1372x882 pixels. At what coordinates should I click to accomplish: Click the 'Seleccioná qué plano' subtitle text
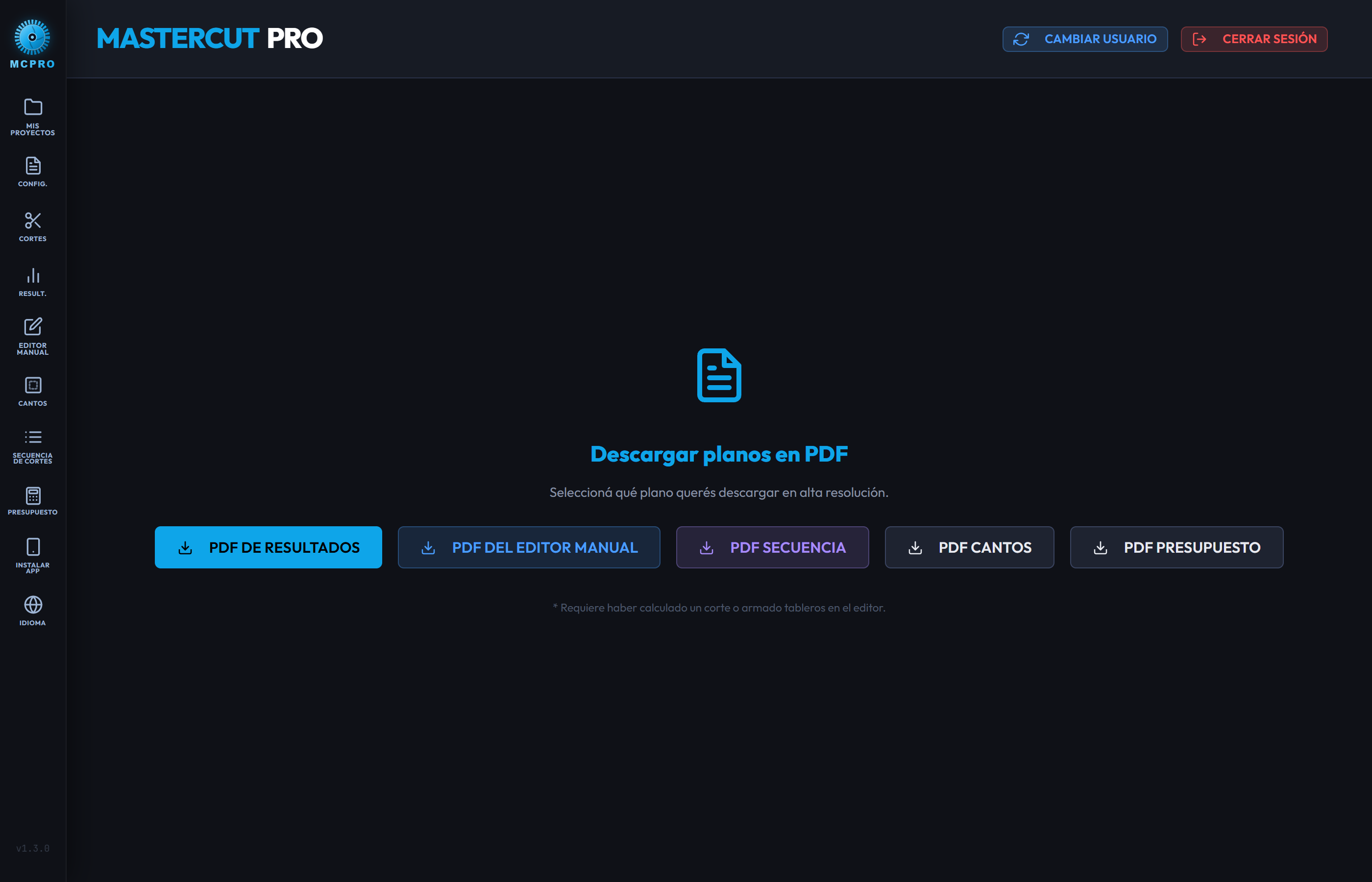coord(719,492)
